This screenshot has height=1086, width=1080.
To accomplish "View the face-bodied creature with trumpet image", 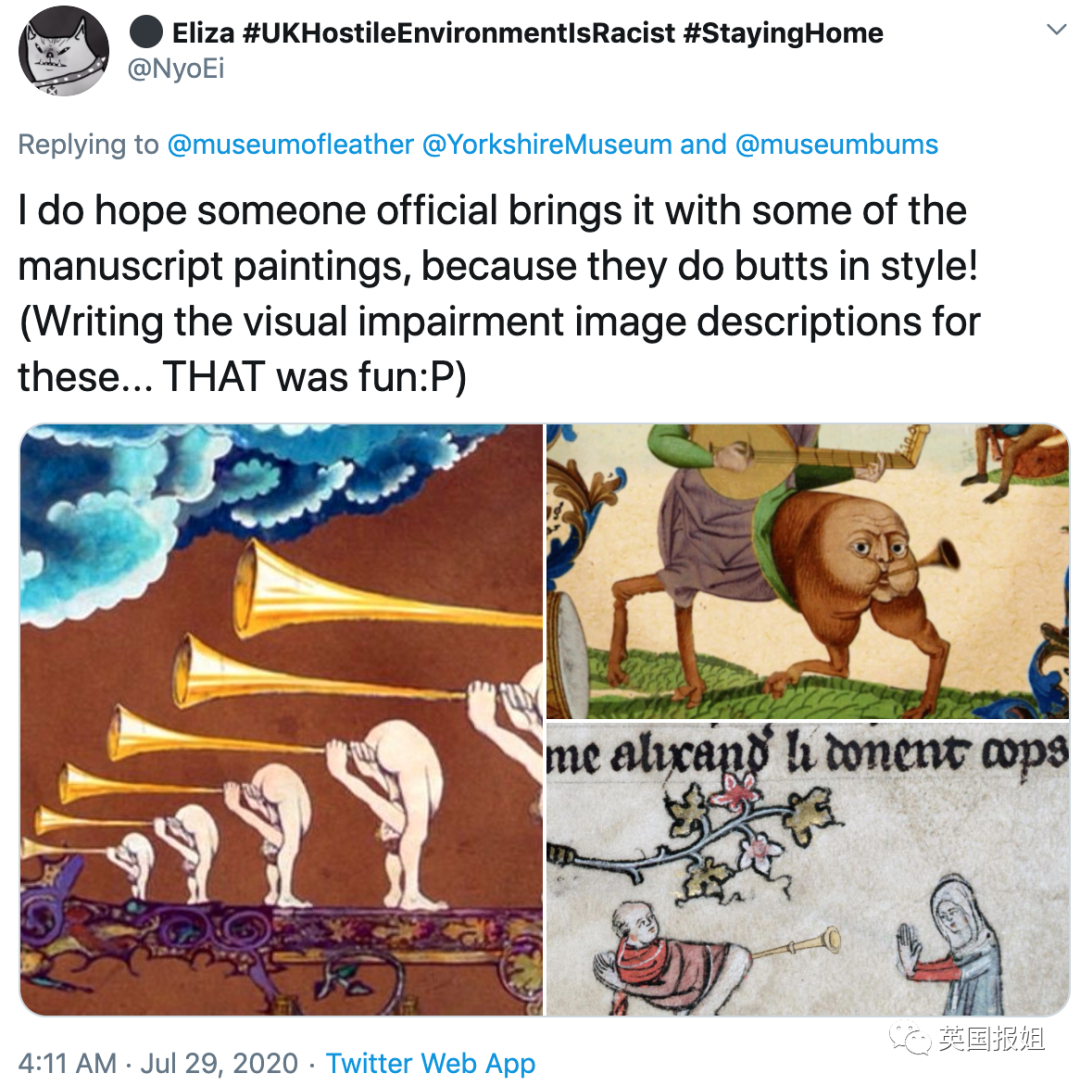I will tap(808, 571).
